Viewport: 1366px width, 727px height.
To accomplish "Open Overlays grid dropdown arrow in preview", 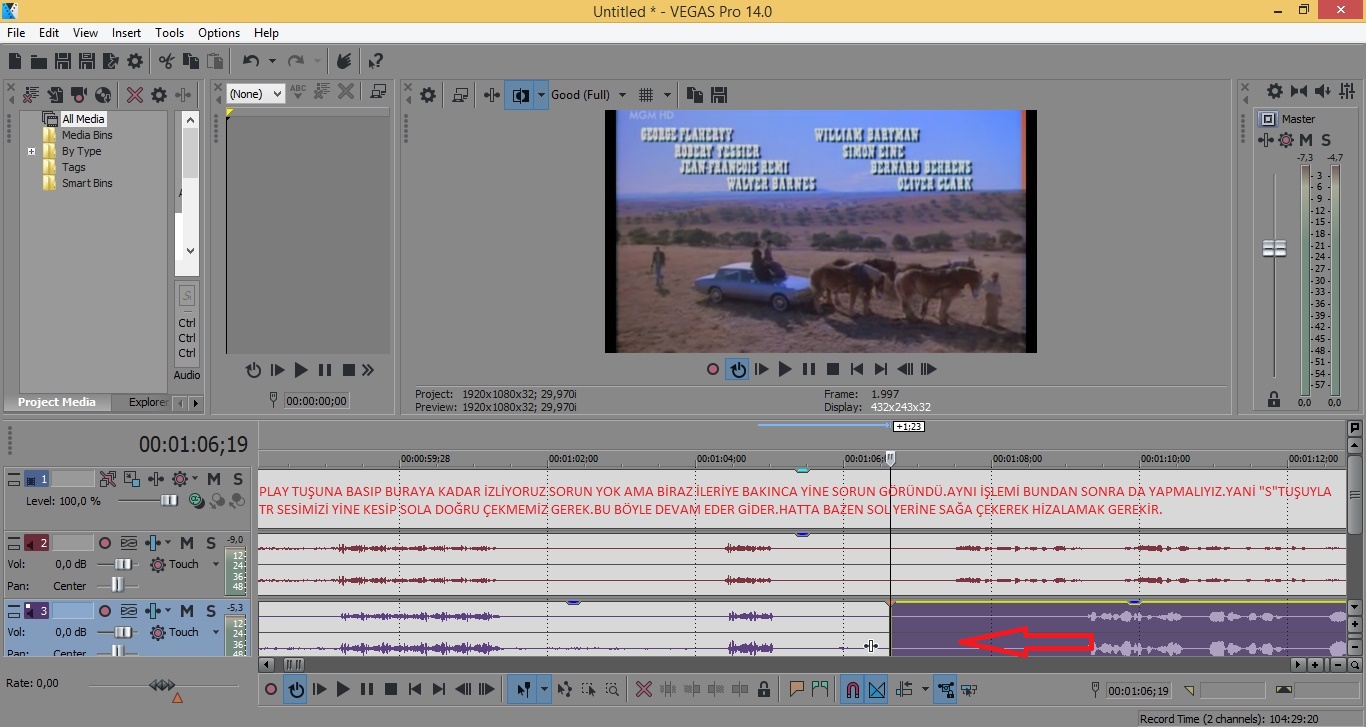I will point(667,95).
